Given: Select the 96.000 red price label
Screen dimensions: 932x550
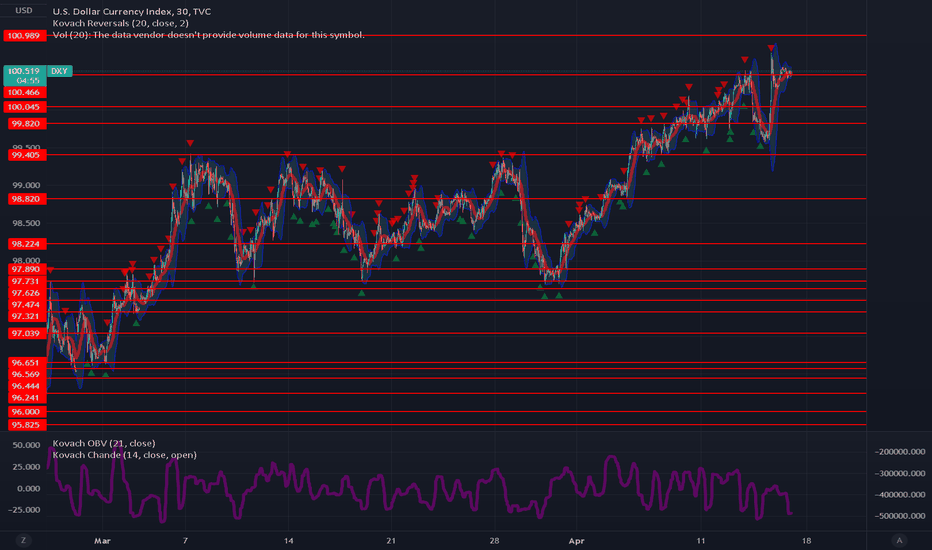Looking at the screenshot, I should coord(26,412).
